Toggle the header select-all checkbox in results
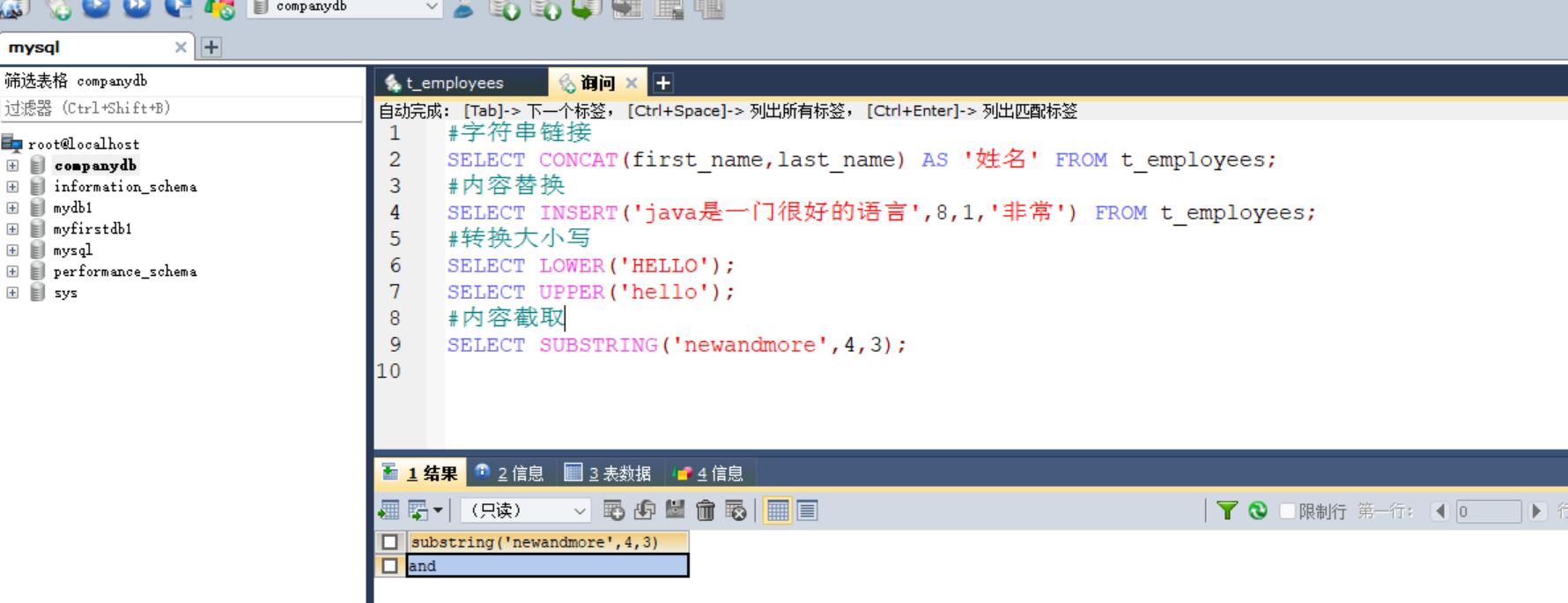Screen dimensions: 1568x603 click(390, 542)
